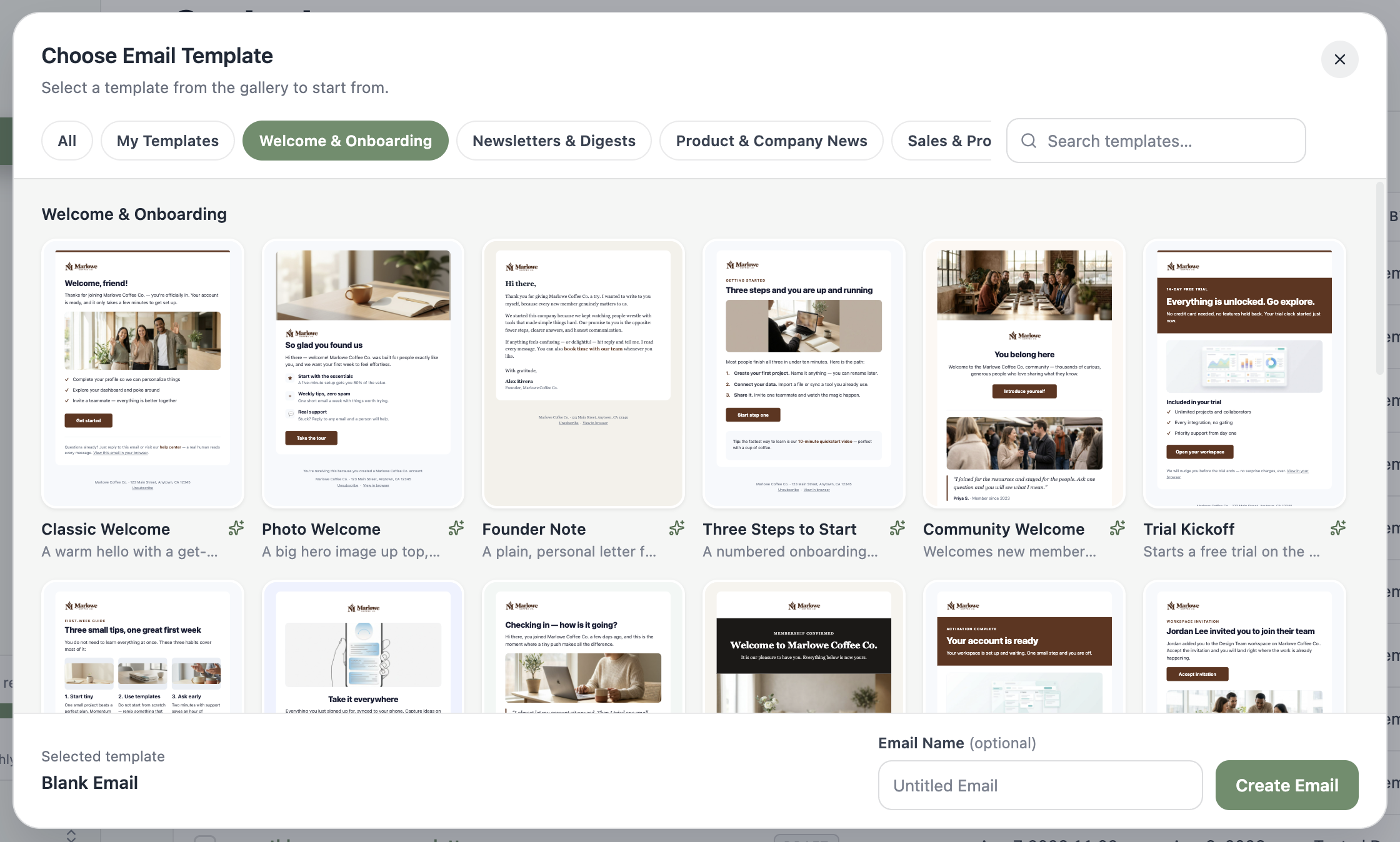
Task: Click the Create Email button
Action: 1287,785
